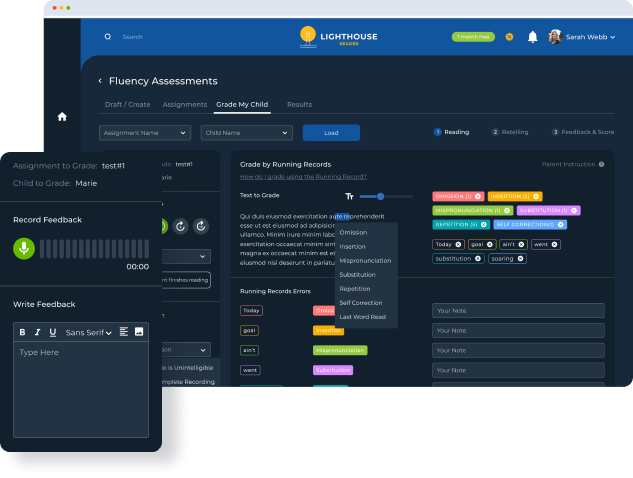Remove the OMISSION (1) tag

tap(478, 196)
